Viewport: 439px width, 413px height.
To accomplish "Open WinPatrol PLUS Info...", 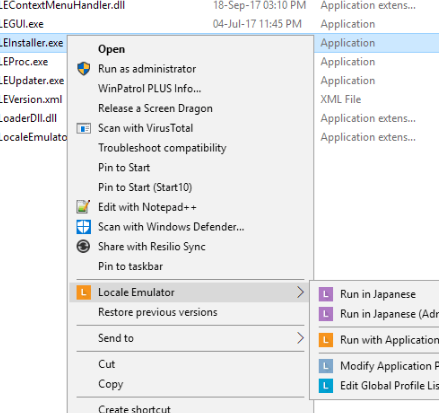I will tap(149, 88).
